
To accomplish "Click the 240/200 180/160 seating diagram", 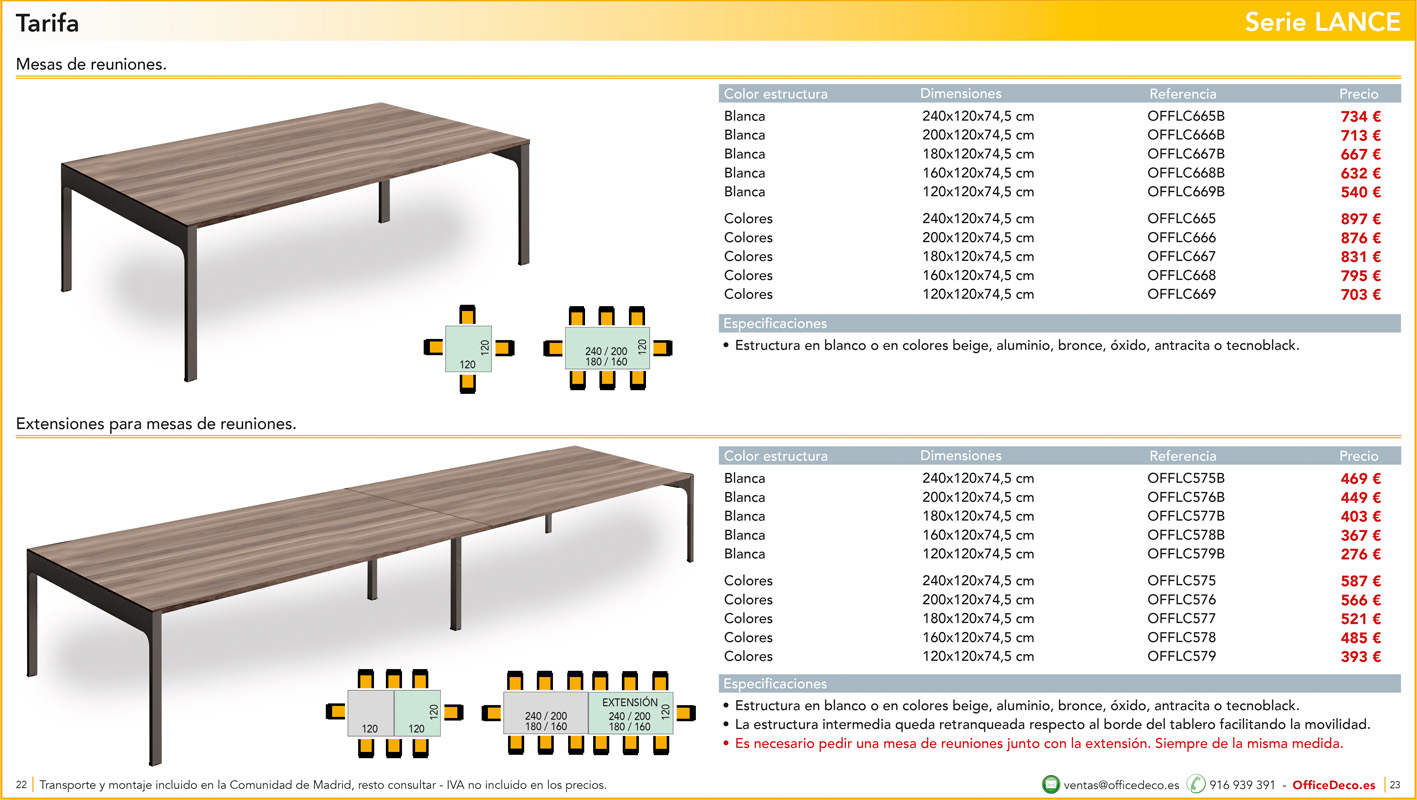I will coord(607,348).
